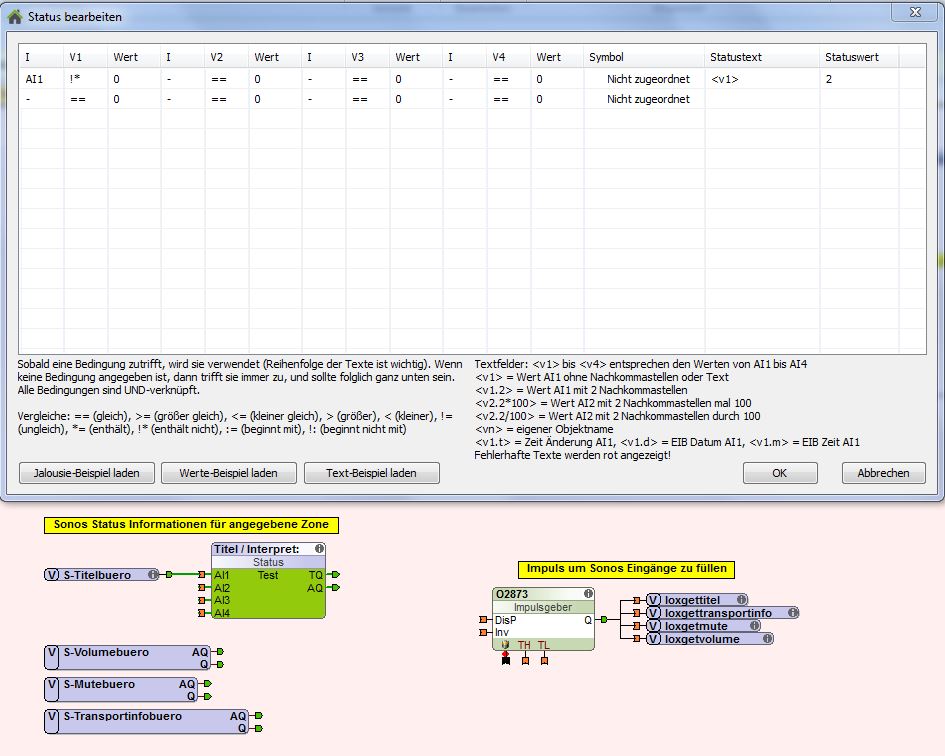Click the DisP input connector on Impulsgeber
Viewport: 945px width, 756px height.
pos(484,620)
